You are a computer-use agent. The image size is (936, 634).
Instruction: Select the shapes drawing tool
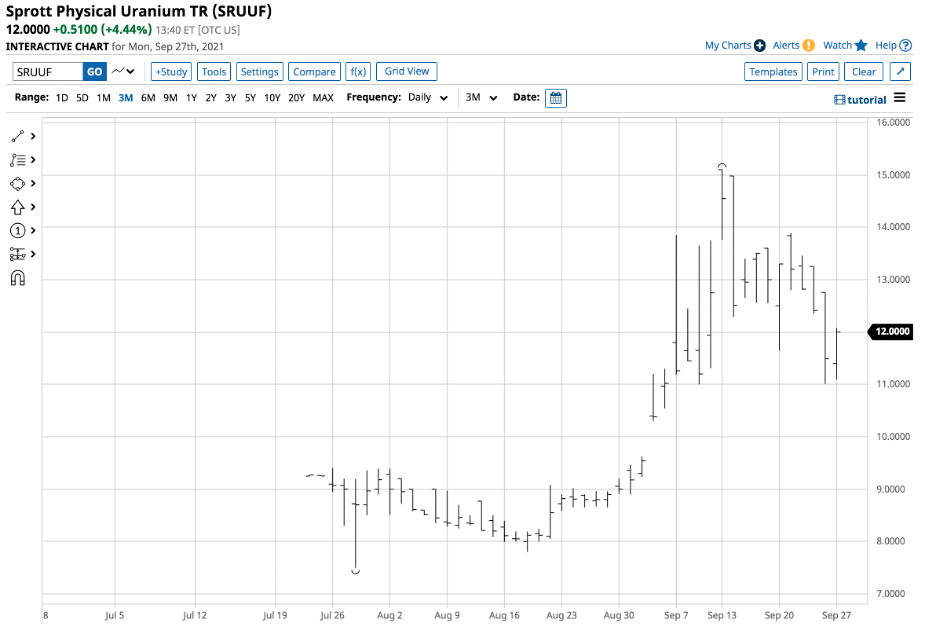17,184
